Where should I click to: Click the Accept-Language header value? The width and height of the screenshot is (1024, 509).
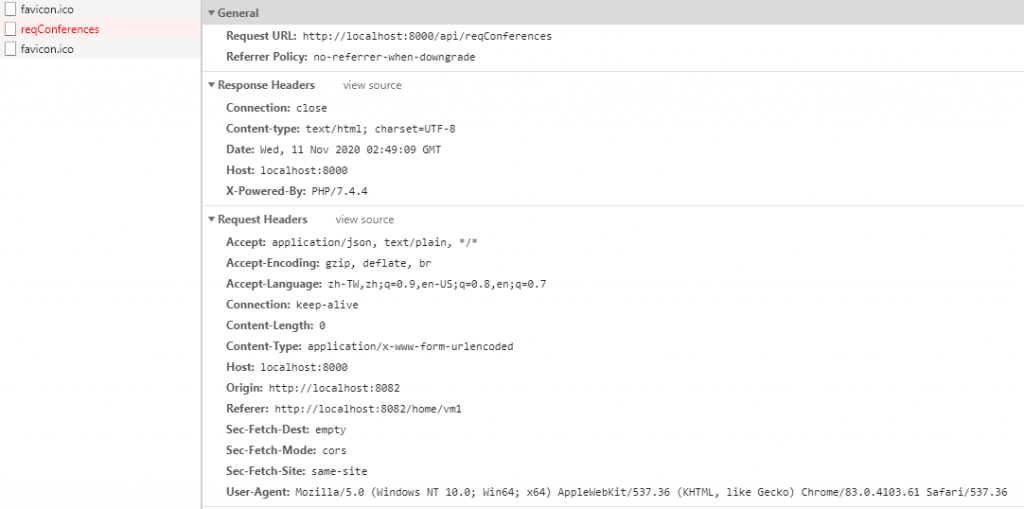point(437,284)
